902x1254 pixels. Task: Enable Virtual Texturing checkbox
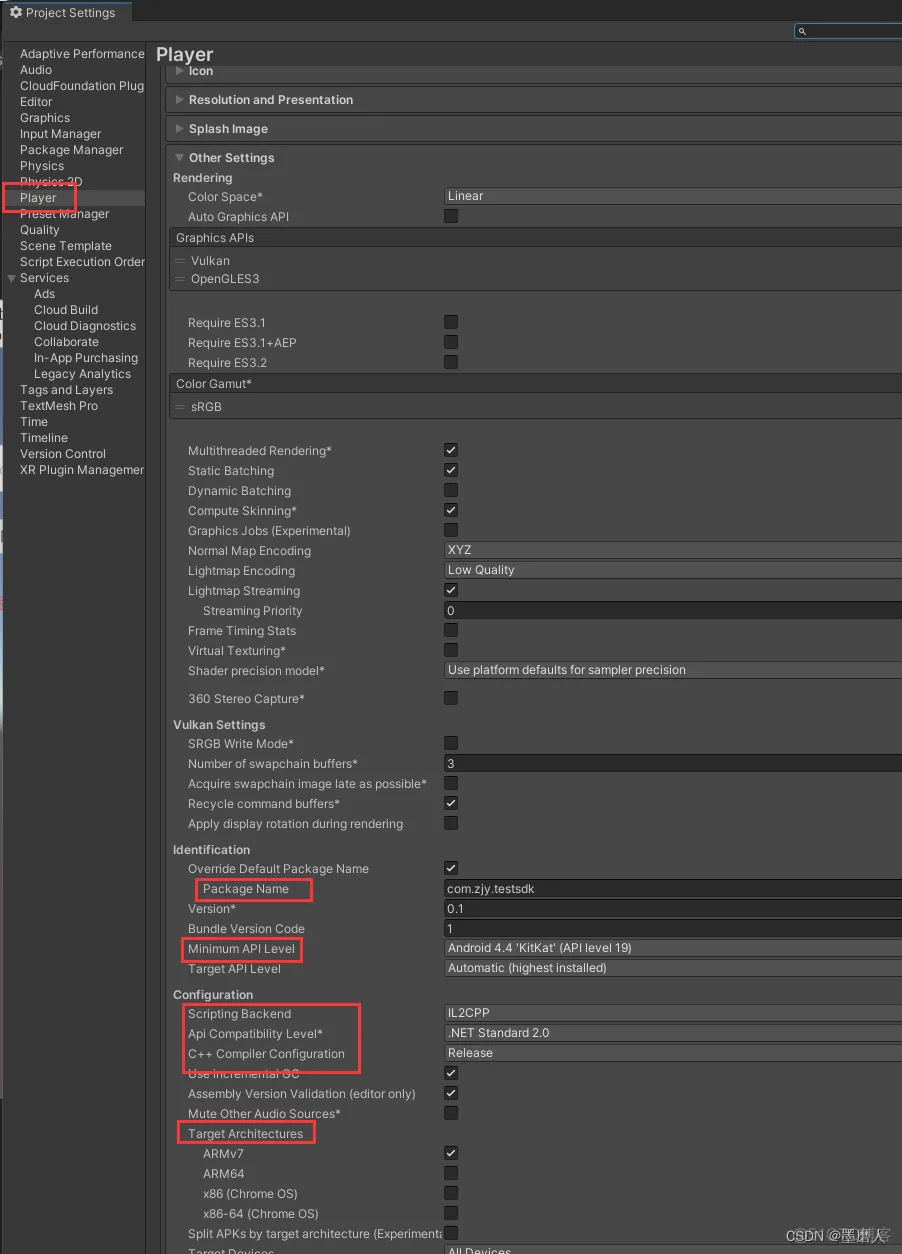point(451,650)
